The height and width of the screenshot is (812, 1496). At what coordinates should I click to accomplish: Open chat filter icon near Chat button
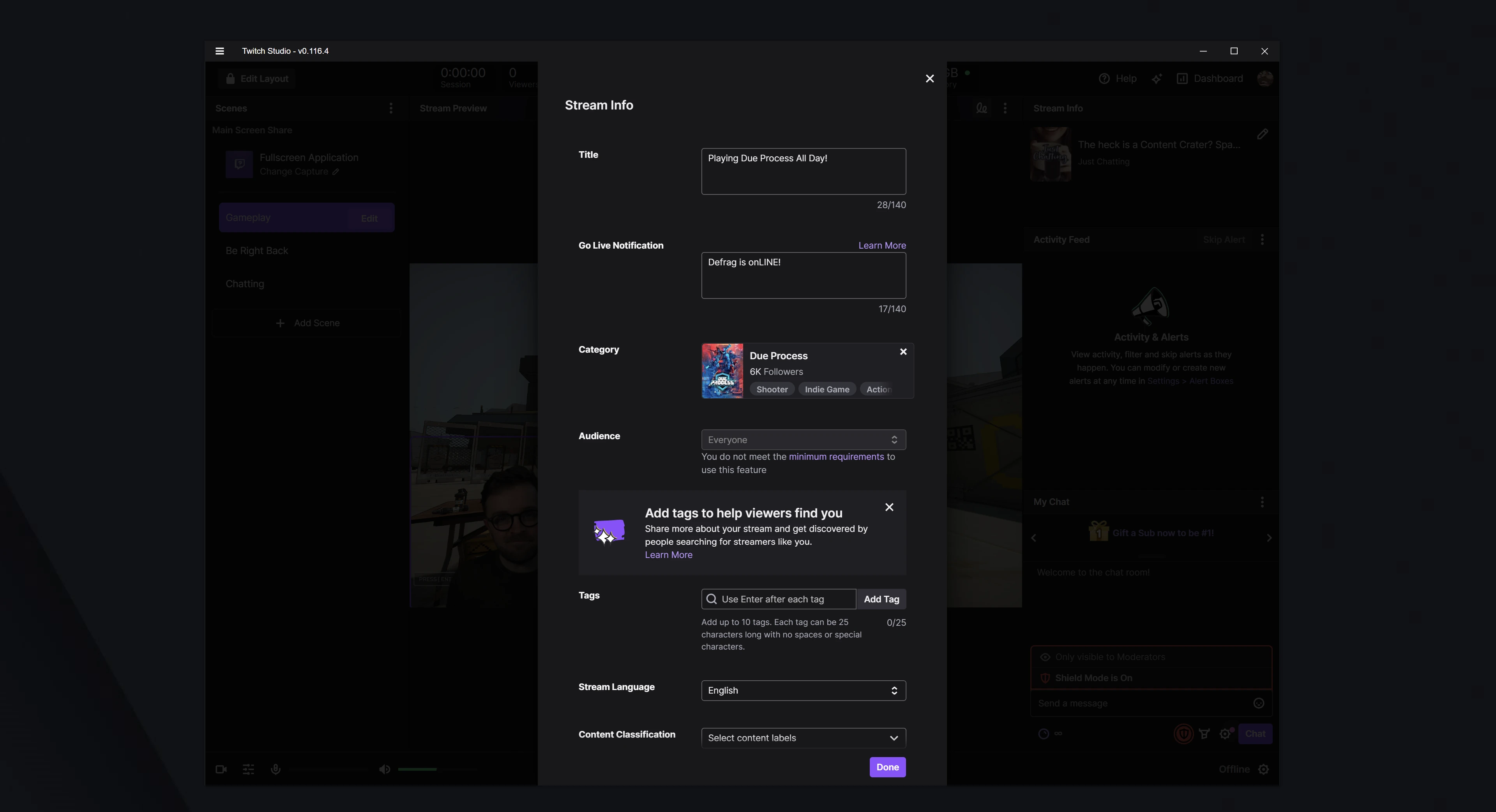1205,734
